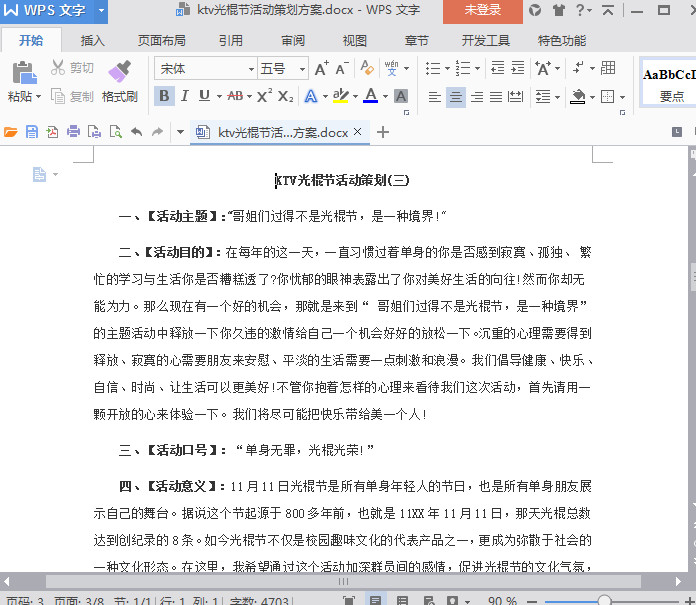This screenshot has height=605, width=696.
Task: Open the font dialog launcher
Action: pyautogui.click(x=406, y=112)
